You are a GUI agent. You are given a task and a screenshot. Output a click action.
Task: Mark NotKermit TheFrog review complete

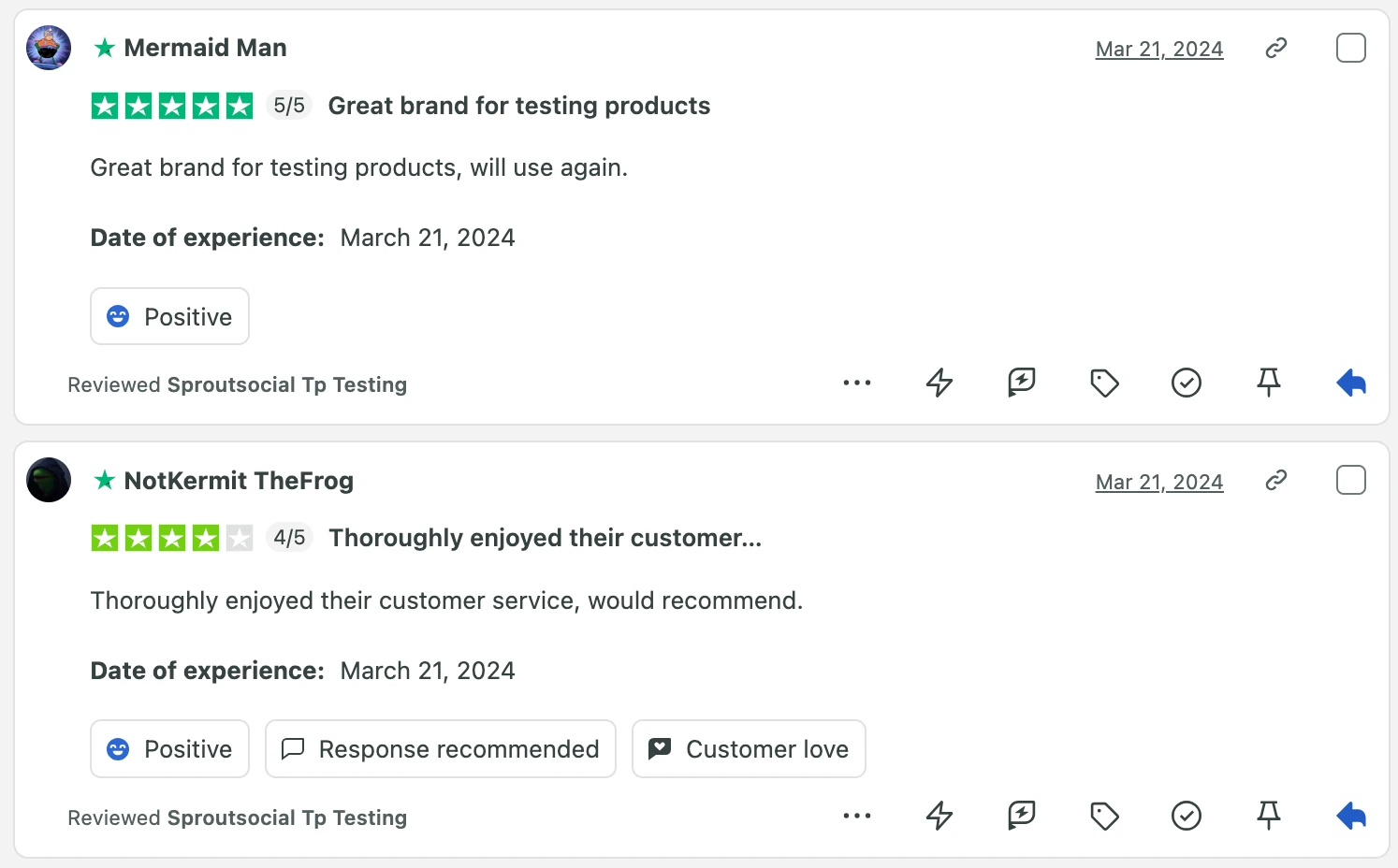click(1187, 816)
